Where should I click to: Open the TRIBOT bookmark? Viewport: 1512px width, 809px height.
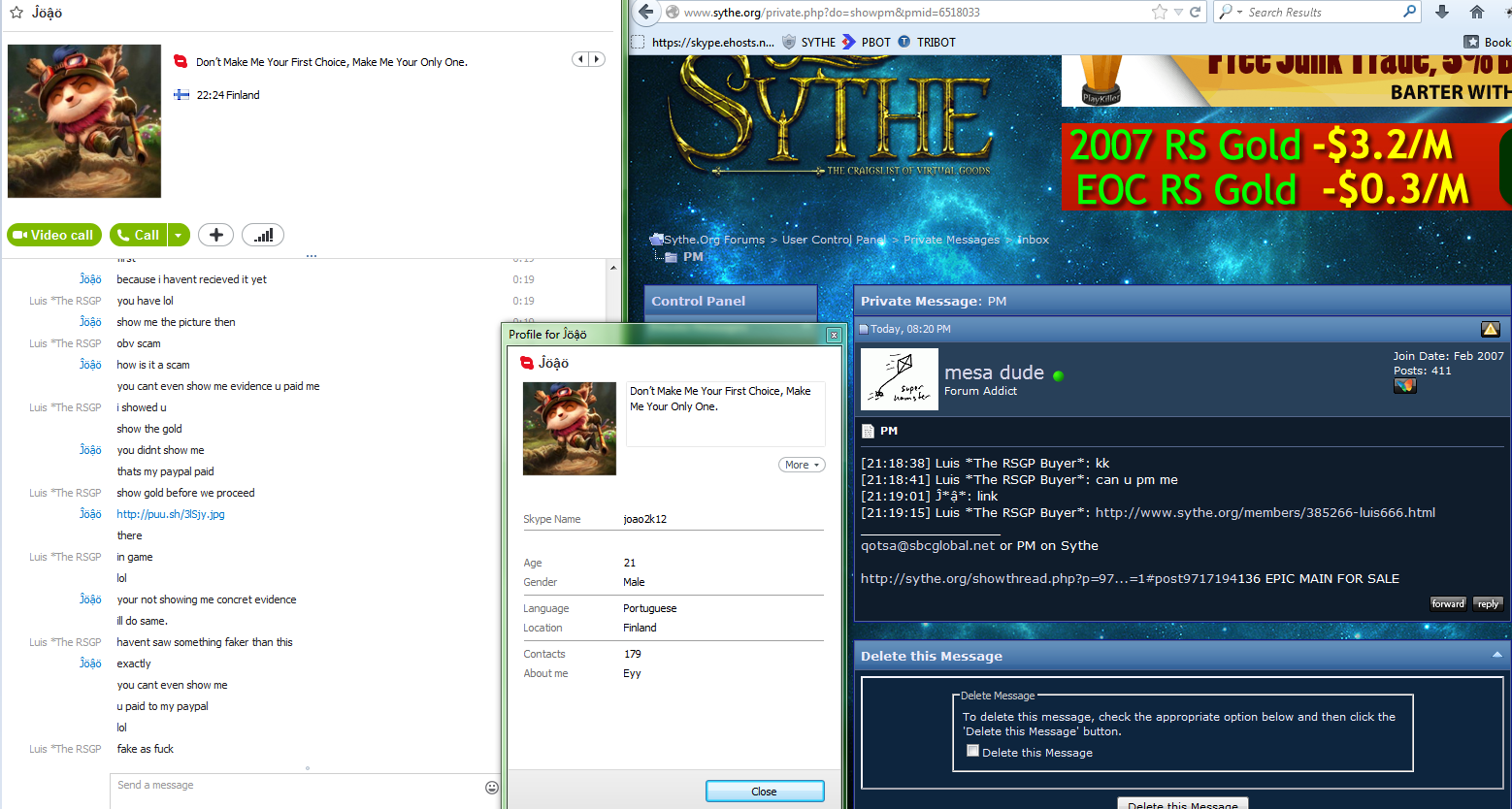[x=927, y=42]
